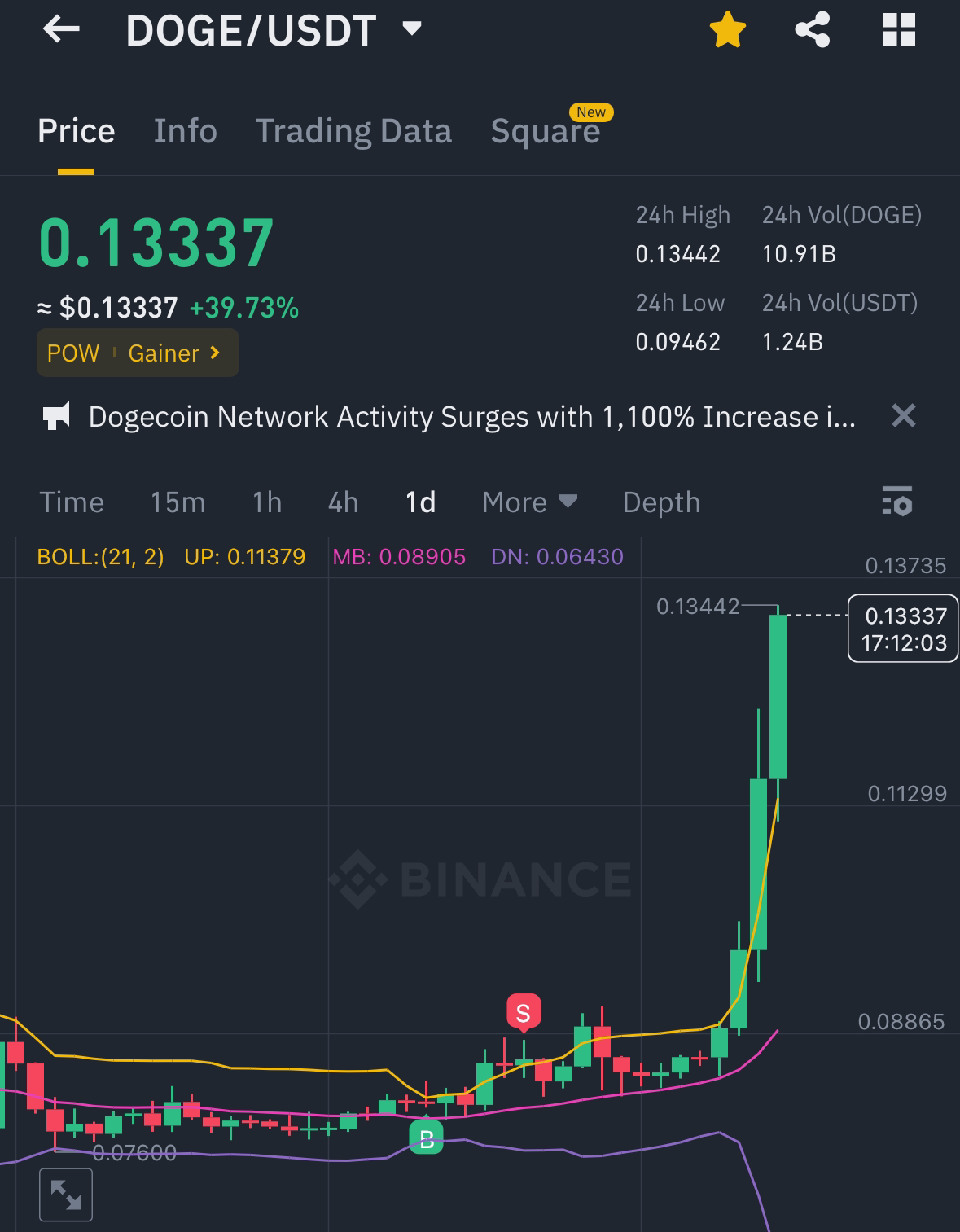Dismiss the news banner with X
The height and width of the screenshot is (1232, 960).
[904, 416]
